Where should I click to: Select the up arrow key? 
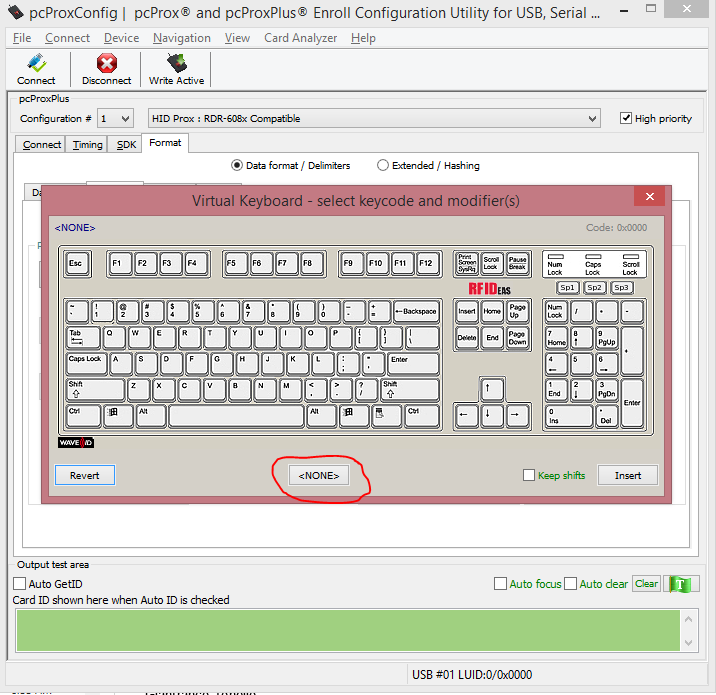pyautogui.click(x=492, y=390)
